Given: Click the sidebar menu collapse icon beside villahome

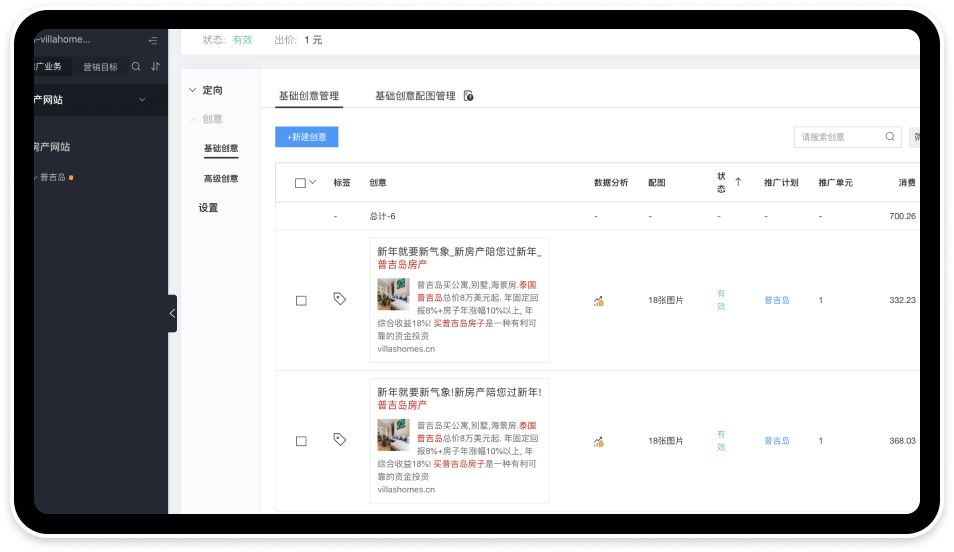Looking at the screenshot, I should (x=153, y=40).
